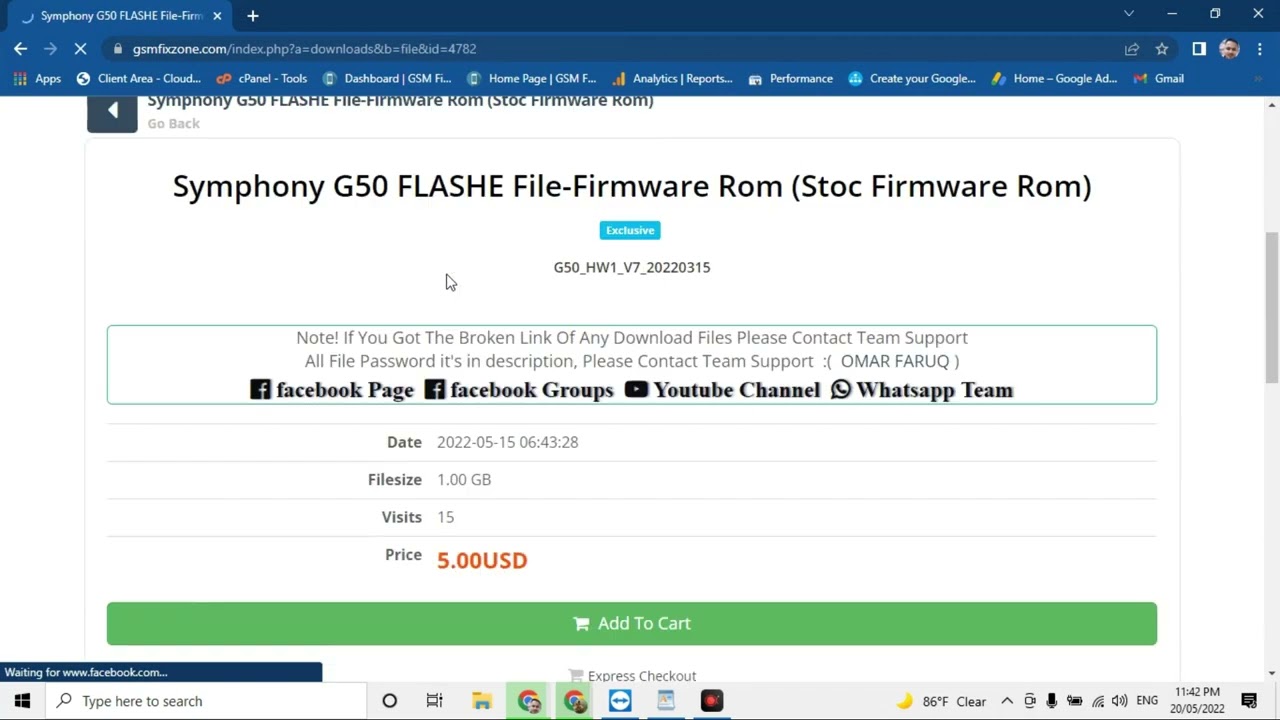Image resolution: width=1280 pixels, height=720 pixels.
Task: Click the Add To Cart button
Action: (632, 623)
